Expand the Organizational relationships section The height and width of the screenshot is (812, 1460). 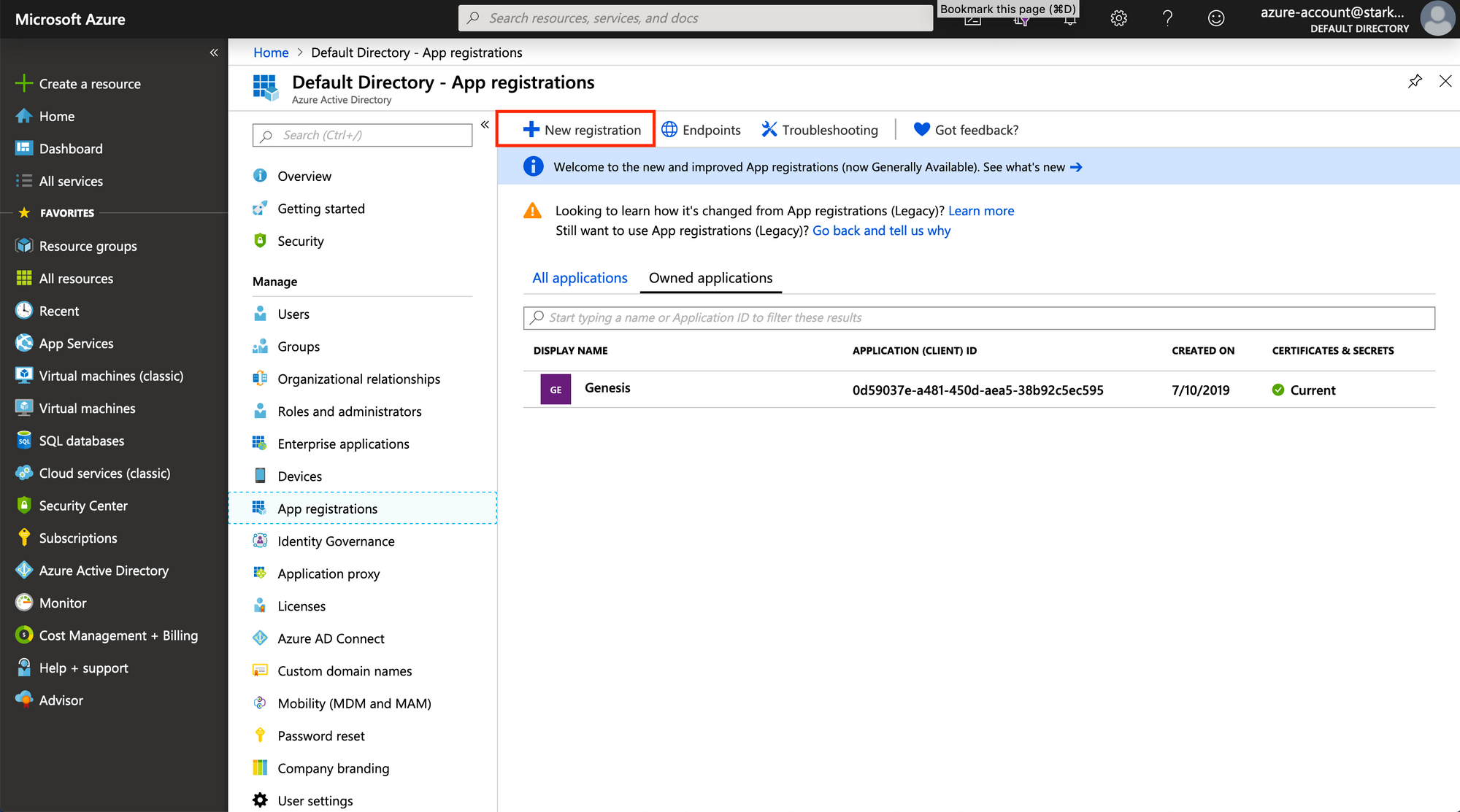click(358, 378)
